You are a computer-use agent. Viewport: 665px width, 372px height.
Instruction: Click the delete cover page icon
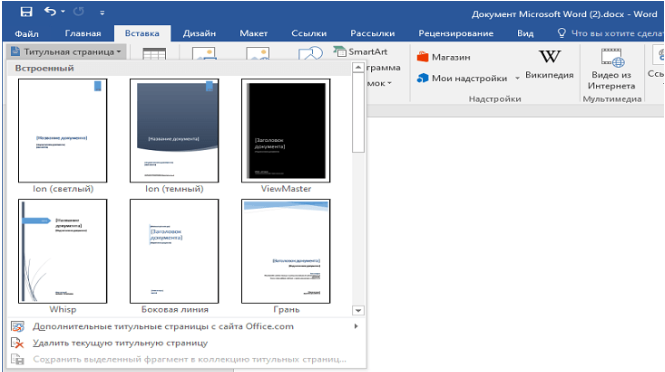click(17, 343)
